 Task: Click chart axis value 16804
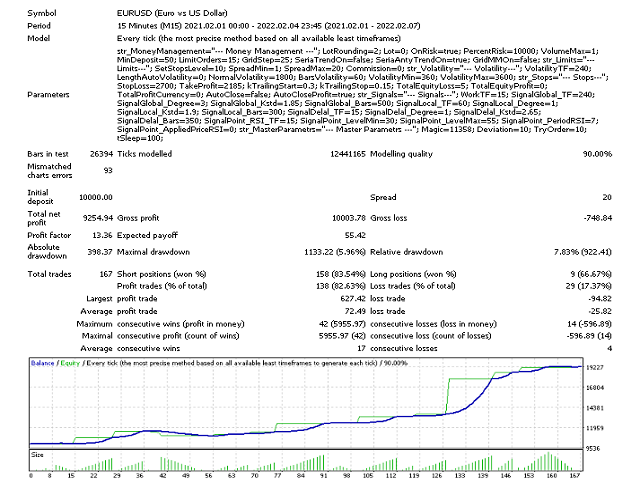595,387
